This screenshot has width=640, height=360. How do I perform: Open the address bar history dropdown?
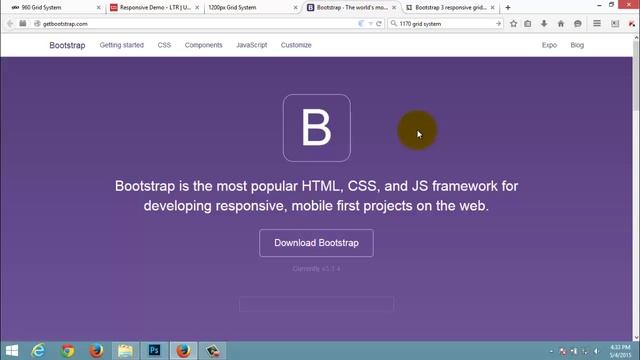371,24
